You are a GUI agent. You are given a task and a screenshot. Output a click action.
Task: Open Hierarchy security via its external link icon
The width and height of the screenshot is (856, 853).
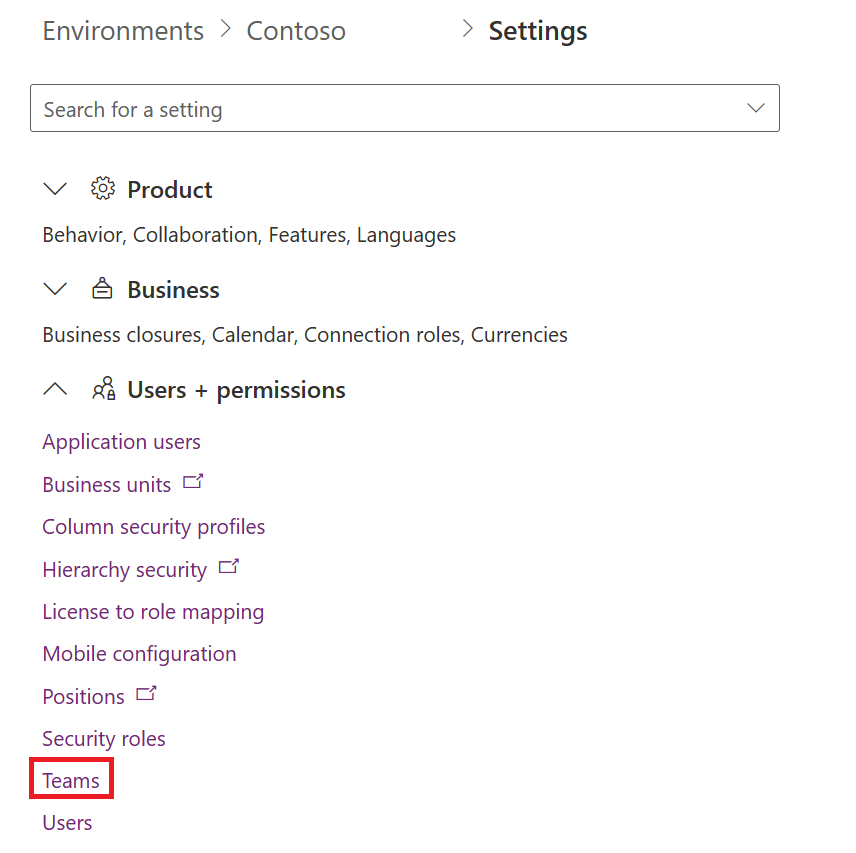228,566
